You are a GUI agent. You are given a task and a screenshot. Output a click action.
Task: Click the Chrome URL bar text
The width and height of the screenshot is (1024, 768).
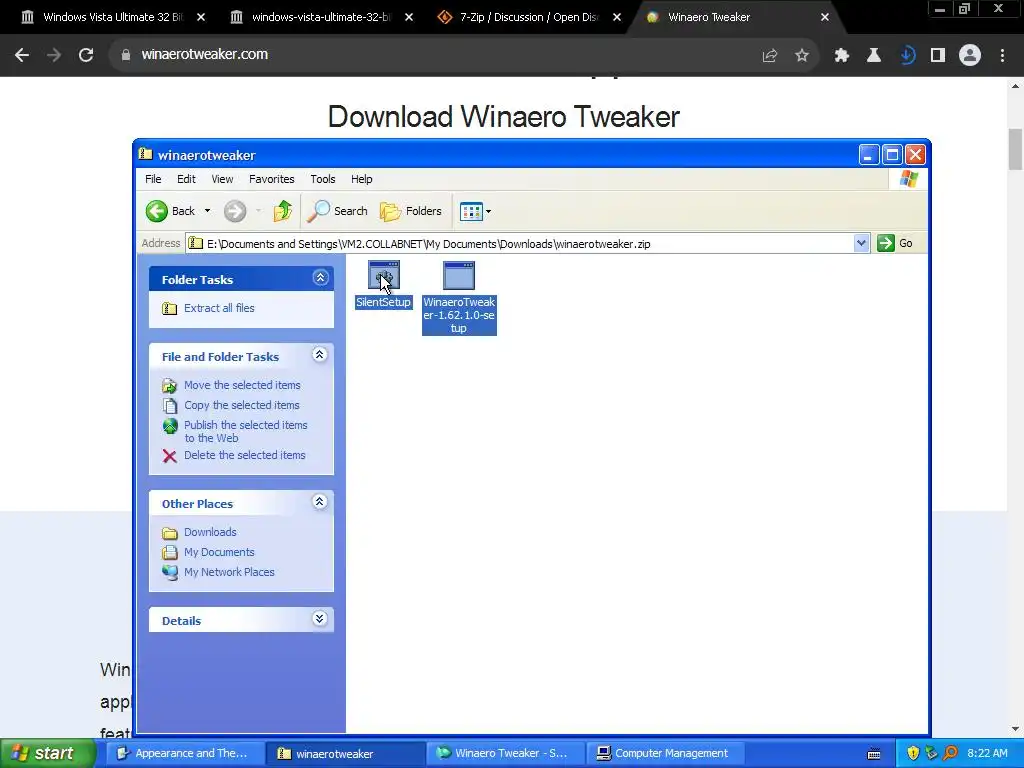[204, 54]
